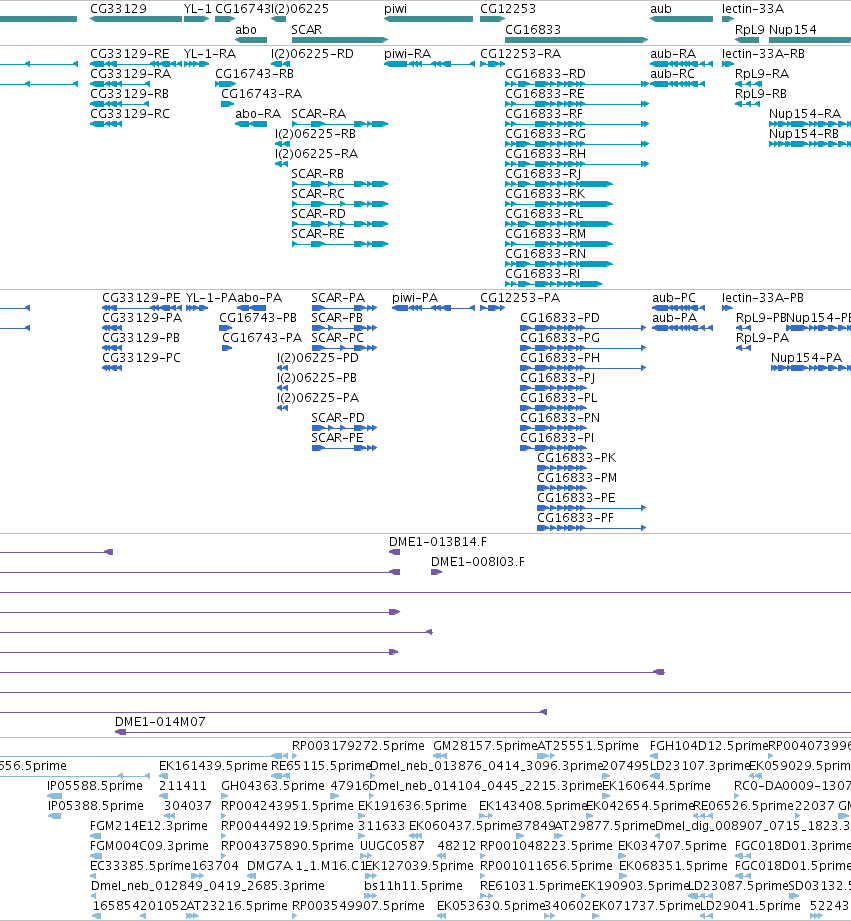Click transcript CG16833-RI label
This screenshot has height=921, width=851.
point(542,273)
